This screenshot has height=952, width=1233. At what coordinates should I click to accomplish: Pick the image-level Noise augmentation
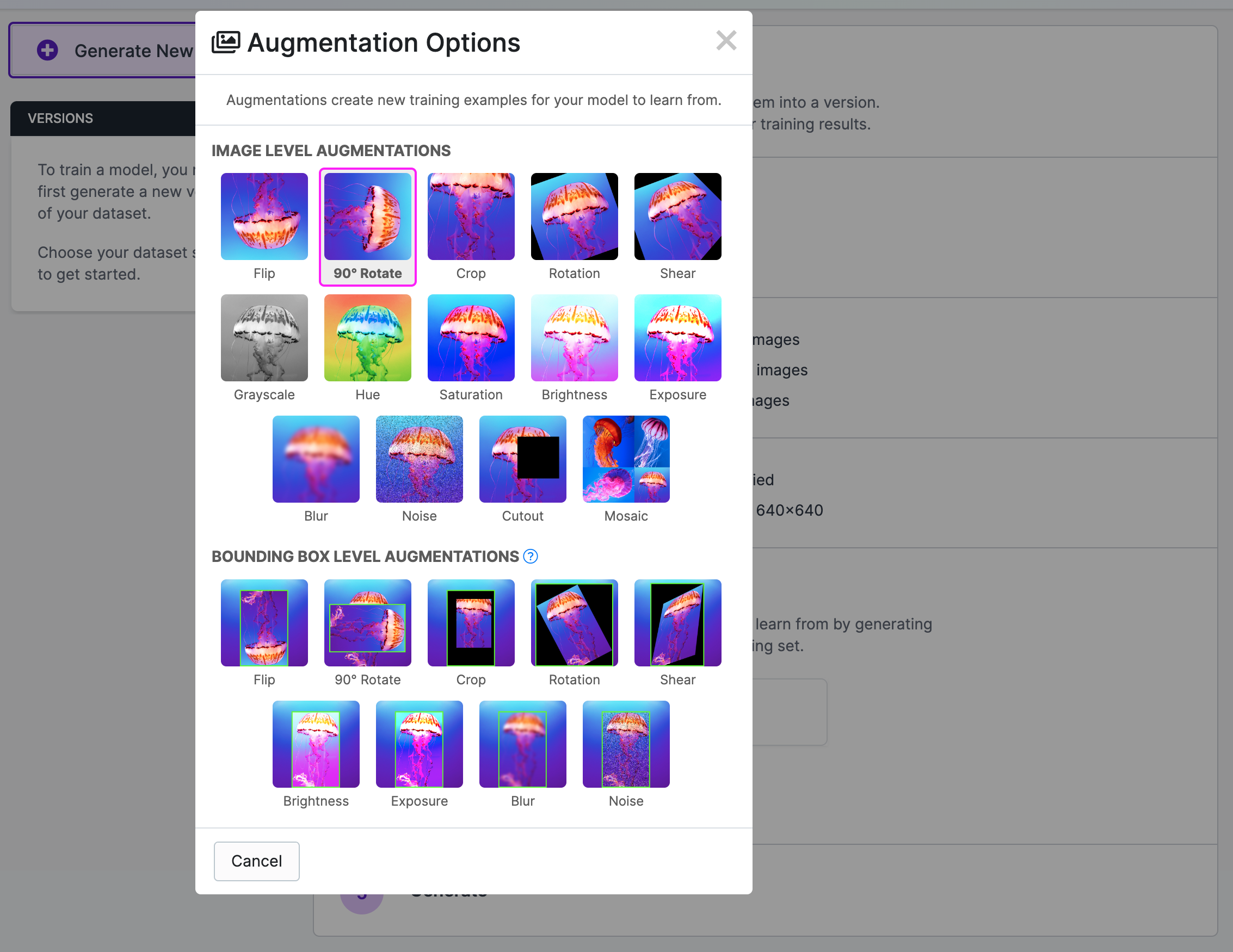pos(419,459)
